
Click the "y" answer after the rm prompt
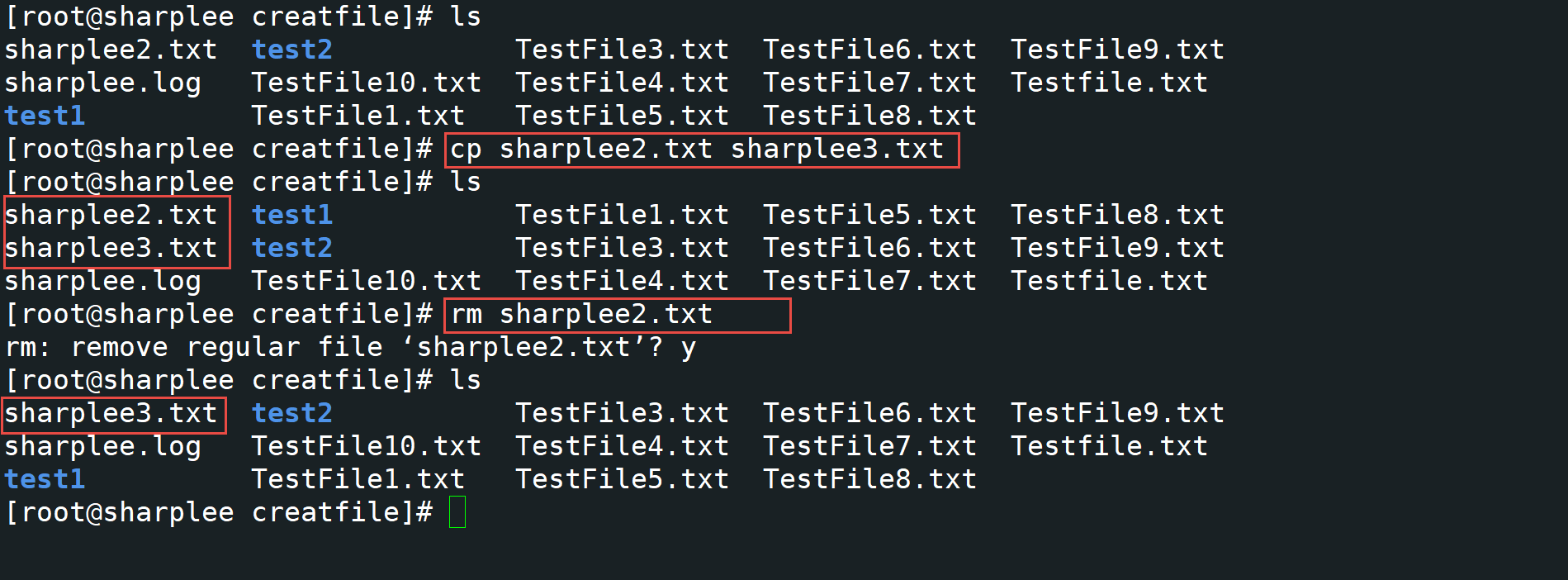[688, 348]
